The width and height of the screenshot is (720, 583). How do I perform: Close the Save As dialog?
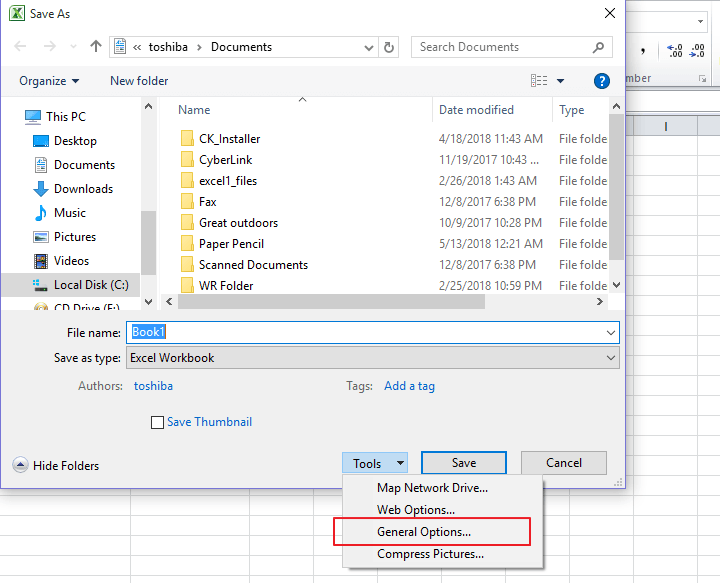[x=610, y=13]
